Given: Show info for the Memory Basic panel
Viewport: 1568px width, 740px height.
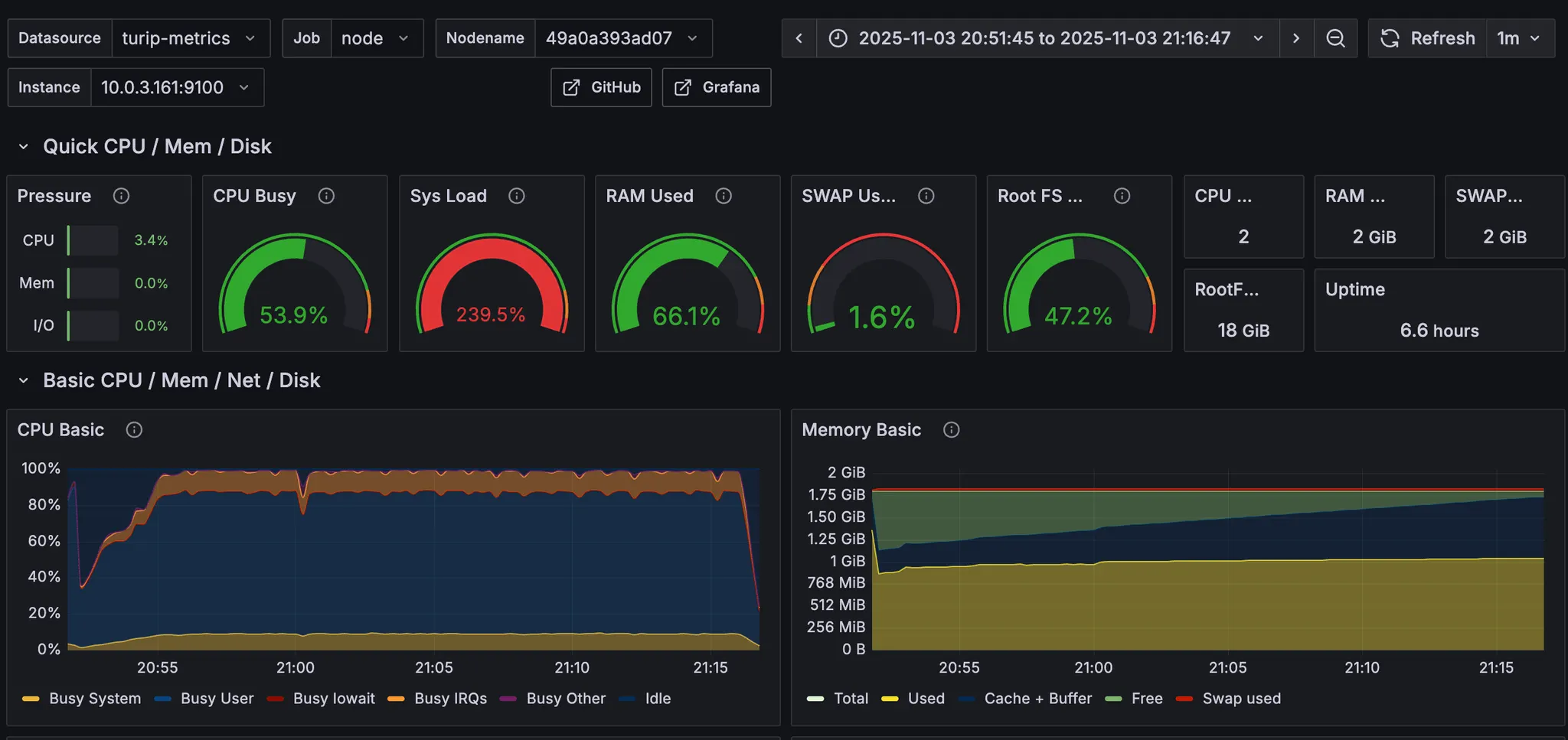Looking at the screenshot, I should [951, 430].
